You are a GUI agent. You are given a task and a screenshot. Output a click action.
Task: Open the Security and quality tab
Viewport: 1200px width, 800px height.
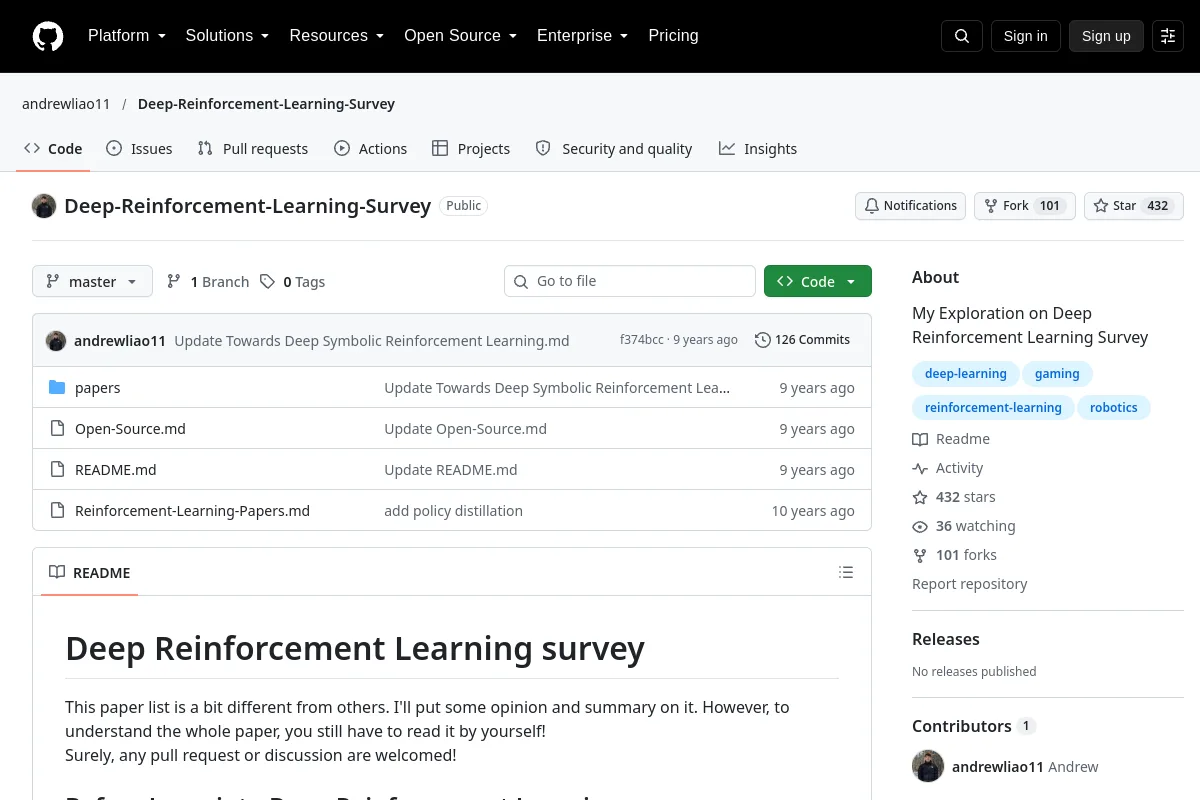click(x=614, y=149)
